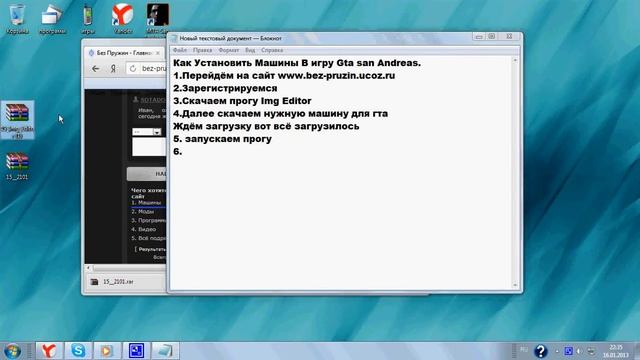Click the white text box on the website
This screenshot has height=360, width=640.
149,147
